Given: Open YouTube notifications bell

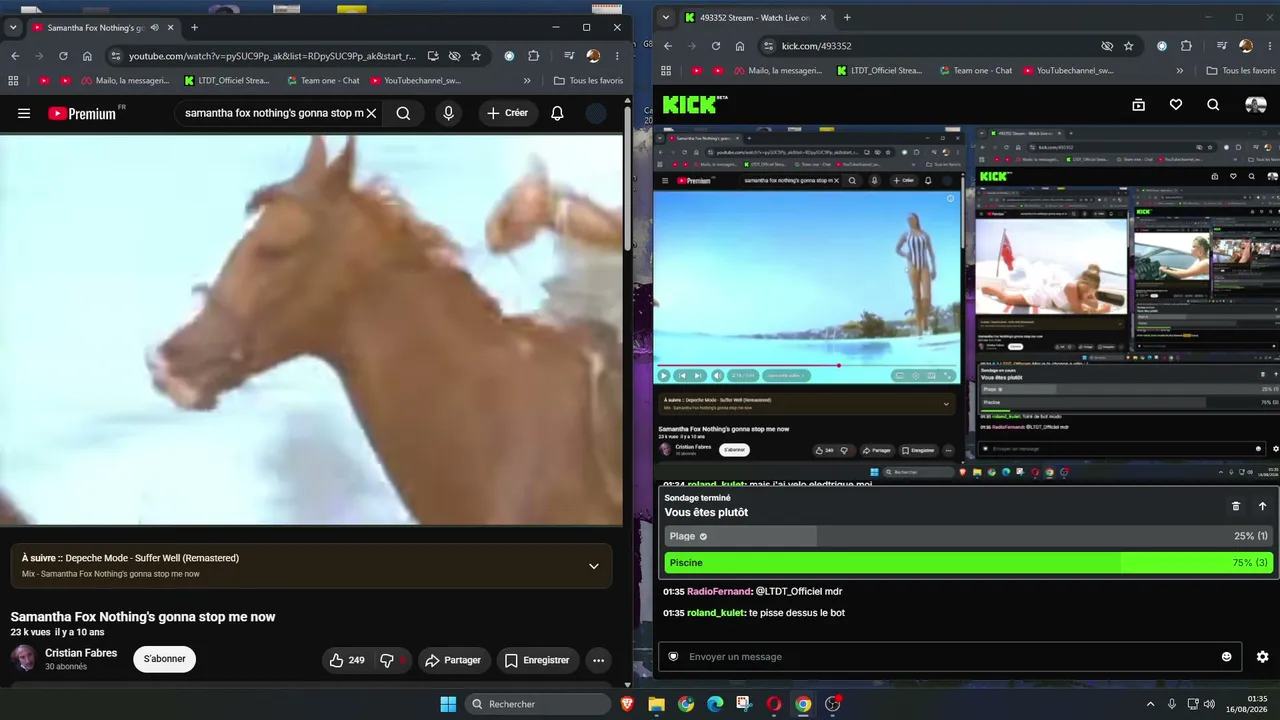Looking at the screenshot, I should coord(557,113).
